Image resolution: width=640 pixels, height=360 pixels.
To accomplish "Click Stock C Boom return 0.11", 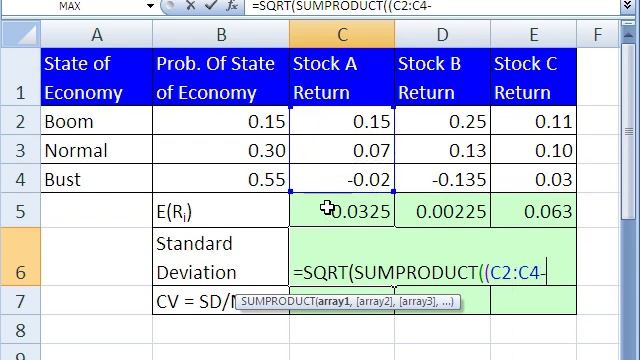I will pos(533,121).
